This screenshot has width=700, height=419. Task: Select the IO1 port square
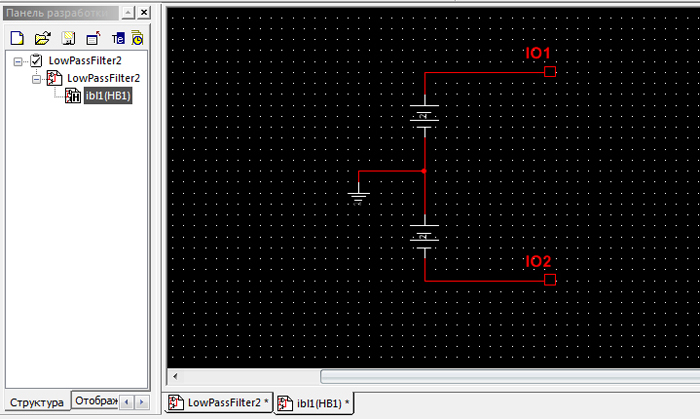tap(550, 71)
